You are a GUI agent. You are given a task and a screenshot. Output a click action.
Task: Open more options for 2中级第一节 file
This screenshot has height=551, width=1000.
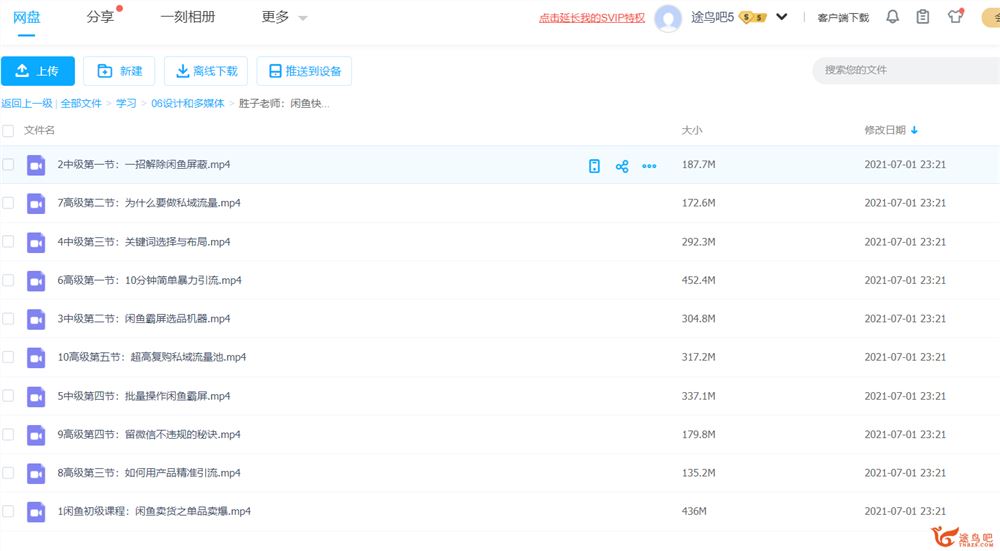point(649,166)
